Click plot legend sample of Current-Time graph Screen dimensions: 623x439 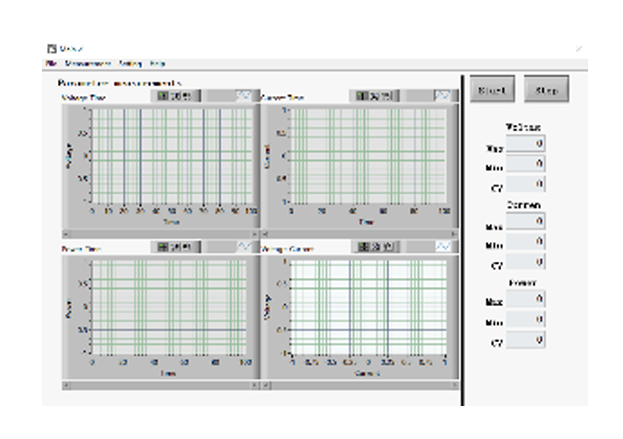click(442, 96)
